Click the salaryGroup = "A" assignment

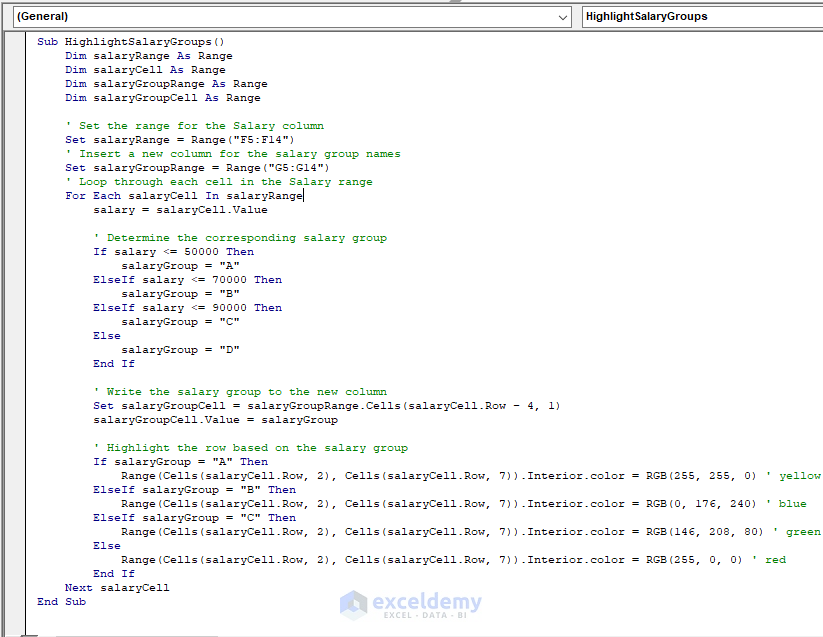coord(181,266)
